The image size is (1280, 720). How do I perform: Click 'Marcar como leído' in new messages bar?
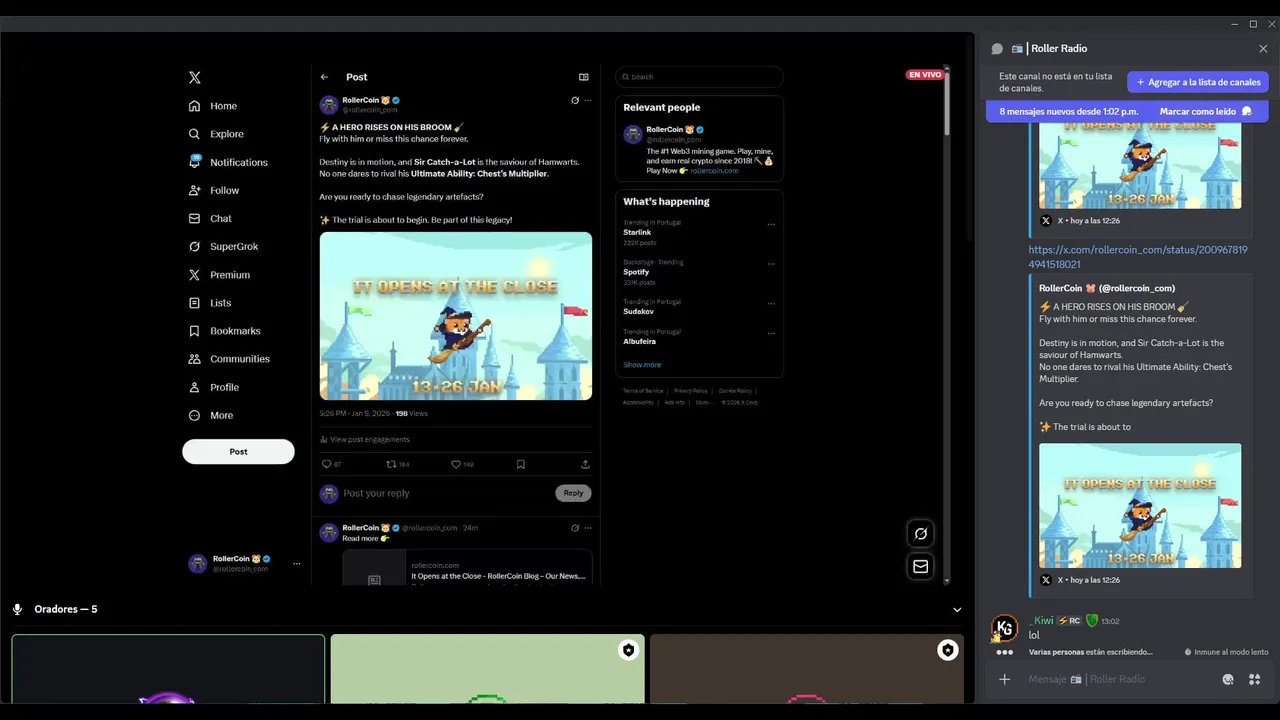[x=1206, y=111]
